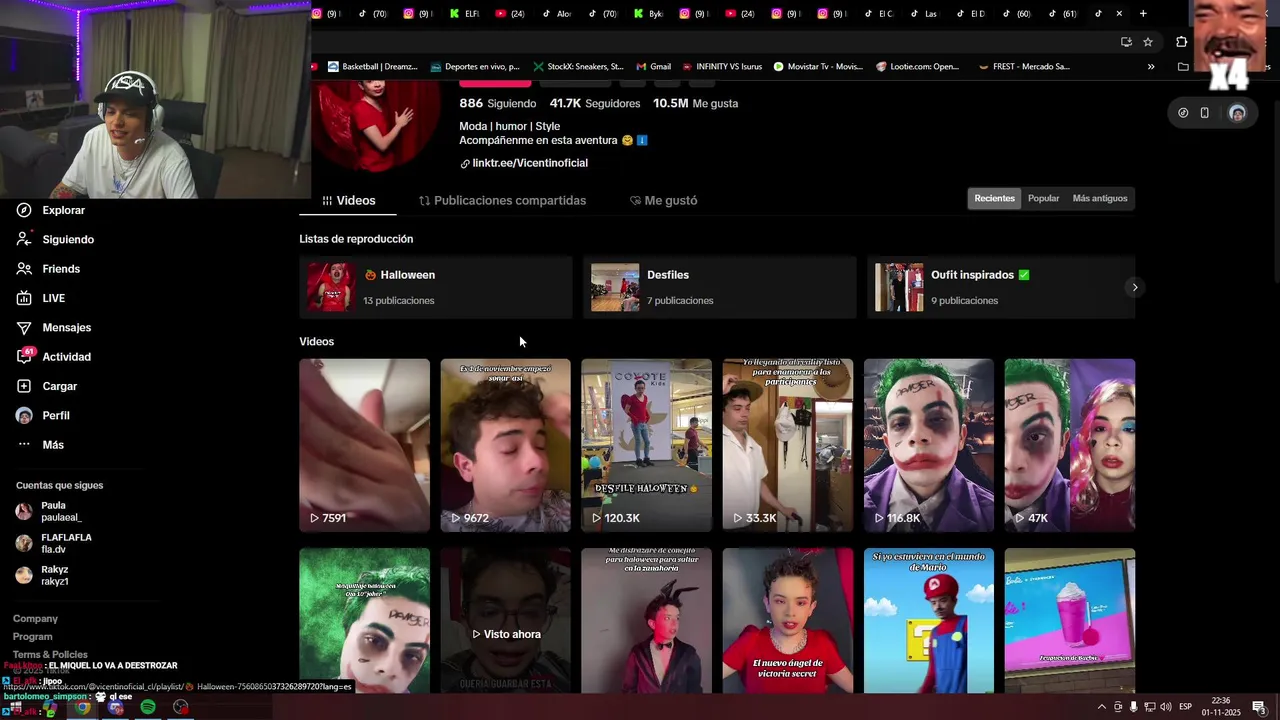Open the video with 33.3K views
Image resolution: width=1280 pixels, height=720 pixels.
[787, 445]
